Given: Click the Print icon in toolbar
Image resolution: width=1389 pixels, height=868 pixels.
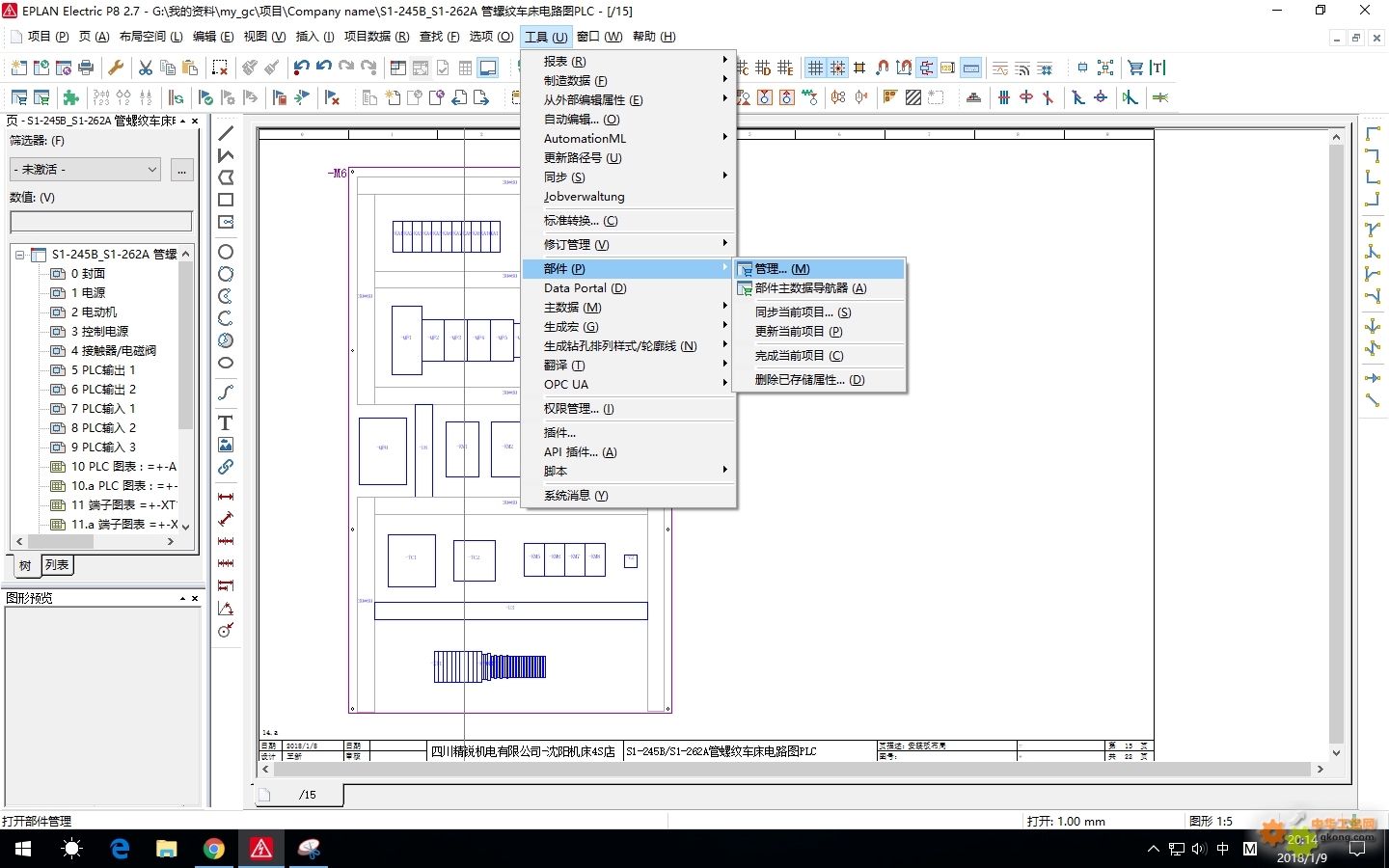Looking at the screenshot, I should point(86,68).
